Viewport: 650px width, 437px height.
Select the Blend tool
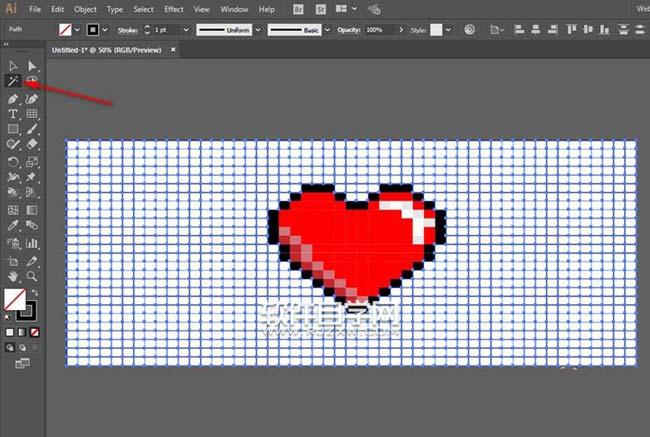click(32, 226)
